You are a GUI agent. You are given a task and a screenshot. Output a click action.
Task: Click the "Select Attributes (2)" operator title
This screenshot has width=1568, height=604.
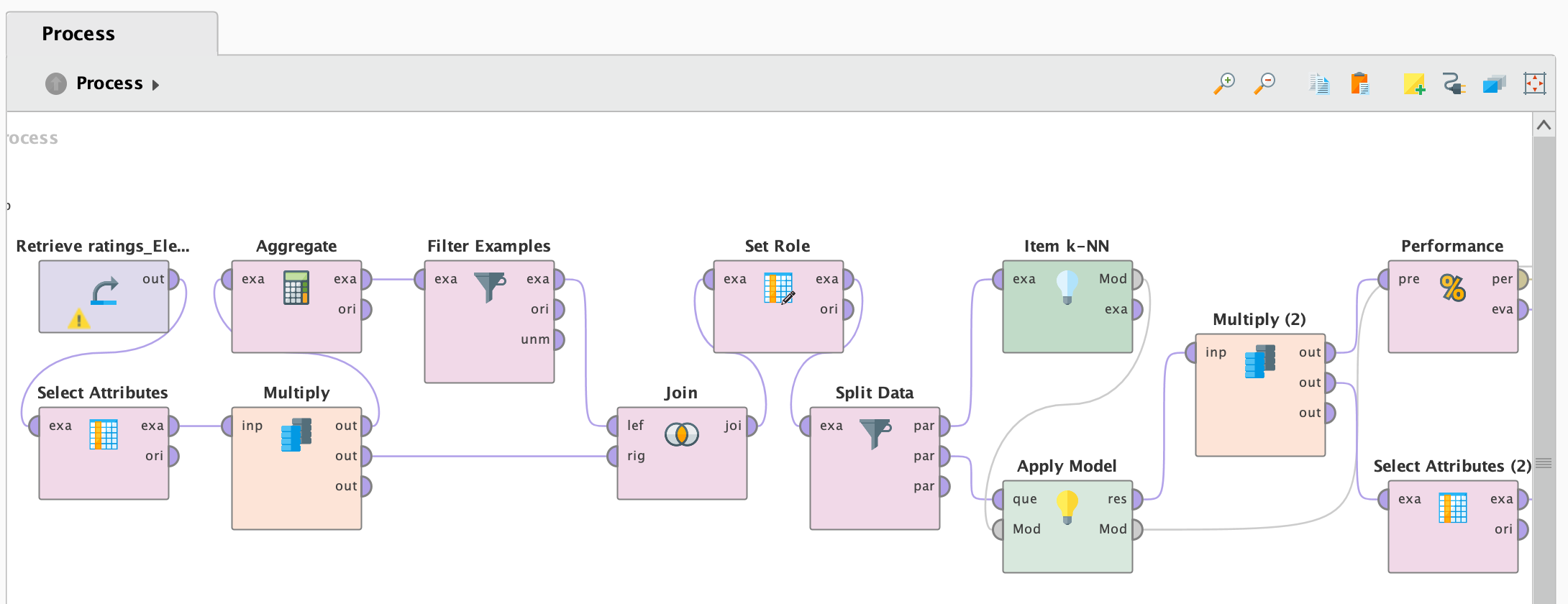coord(1452,466)
